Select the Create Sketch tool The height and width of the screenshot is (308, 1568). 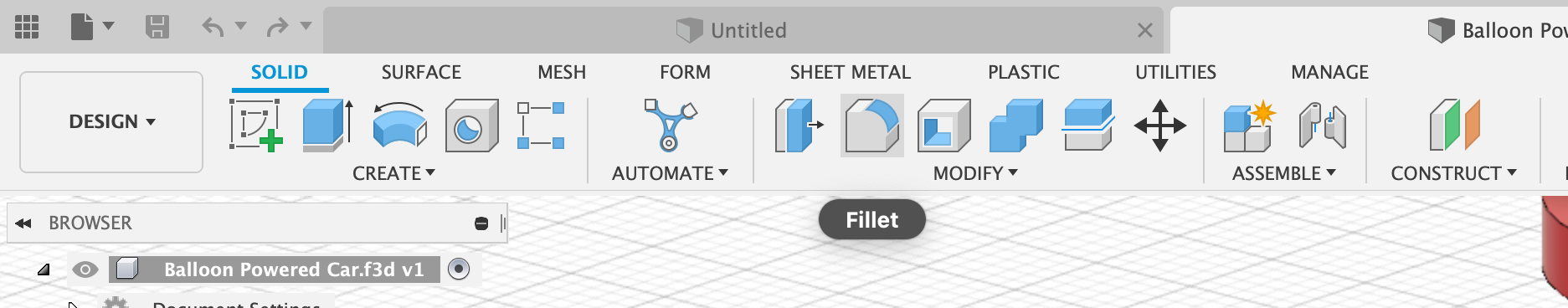coord(255,126)
